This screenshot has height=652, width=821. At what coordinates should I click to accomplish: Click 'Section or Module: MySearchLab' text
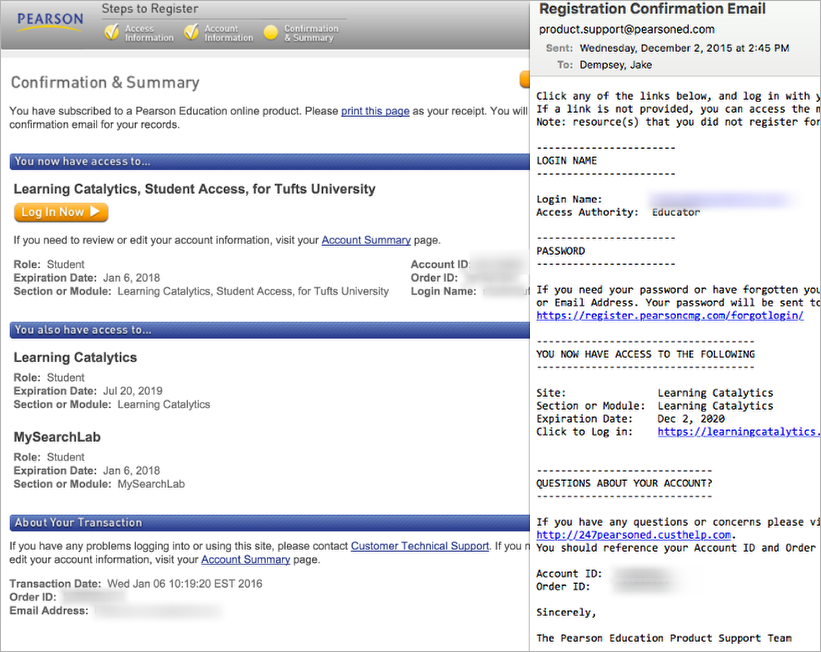(x=99, y=484)
